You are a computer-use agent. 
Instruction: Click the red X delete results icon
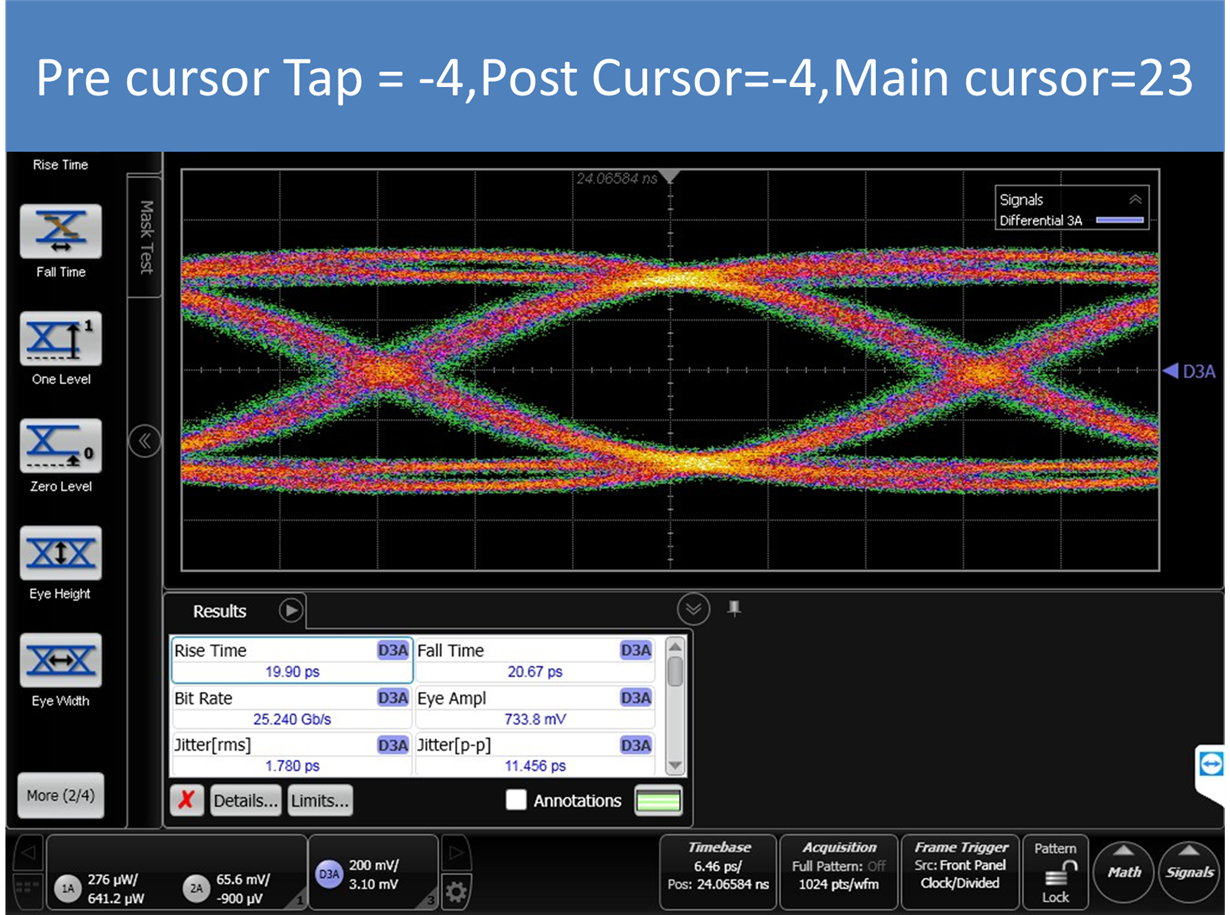[x=187, y=800]
